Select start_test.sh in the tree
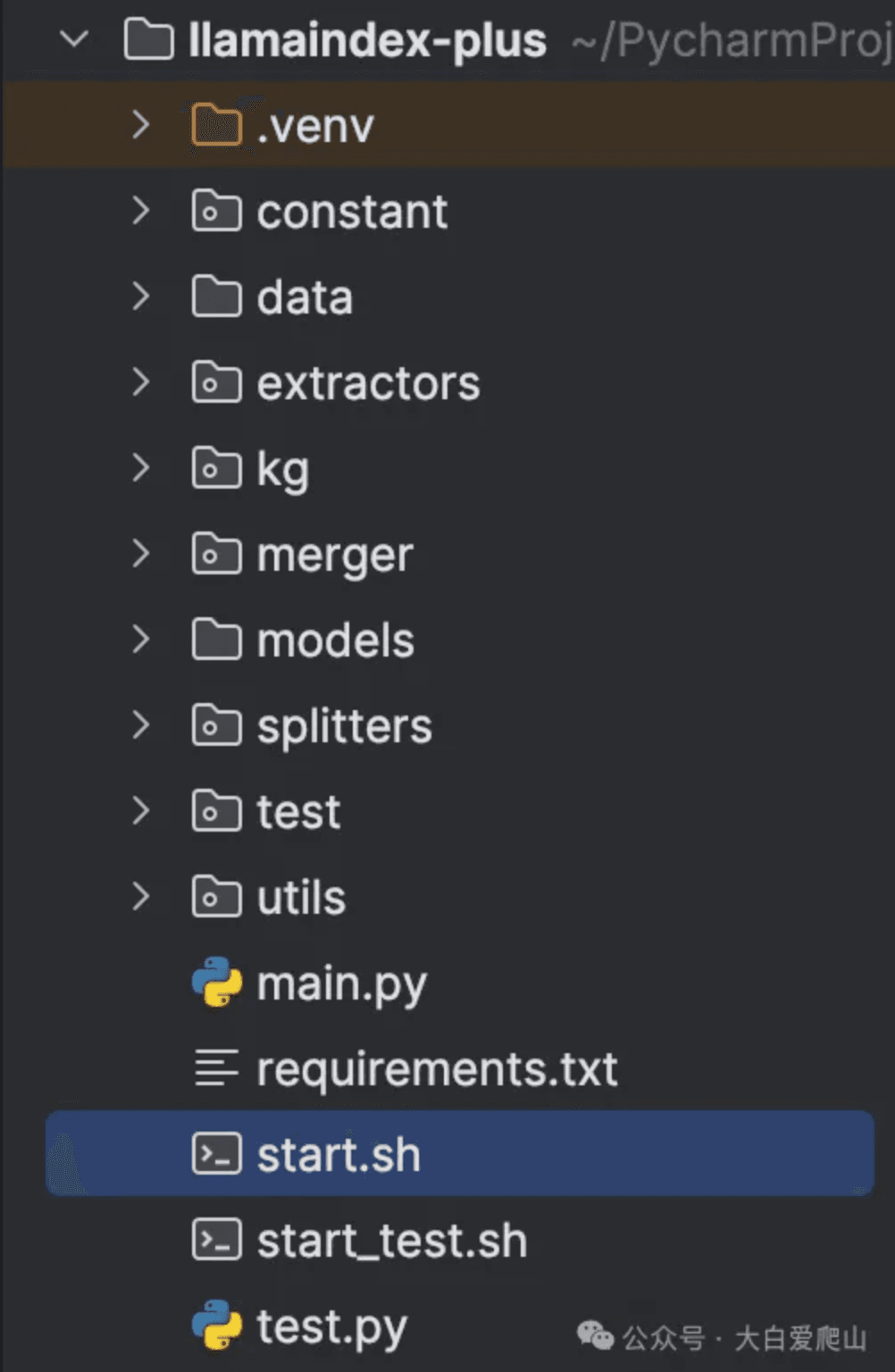This screenshot has width=895, height=1372. [x=390, y=1239]
